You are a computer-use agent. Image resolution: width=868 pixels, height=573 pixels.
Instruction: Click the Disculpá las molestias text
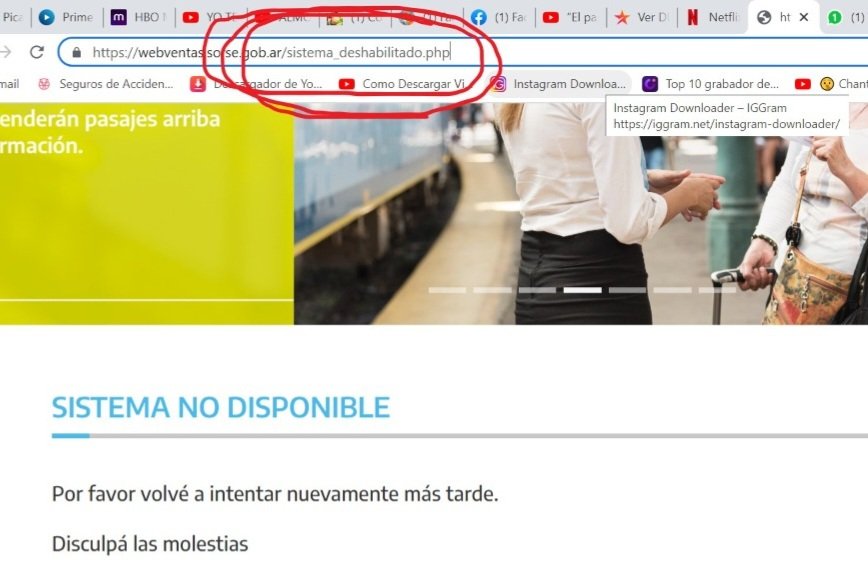point(150,544)
